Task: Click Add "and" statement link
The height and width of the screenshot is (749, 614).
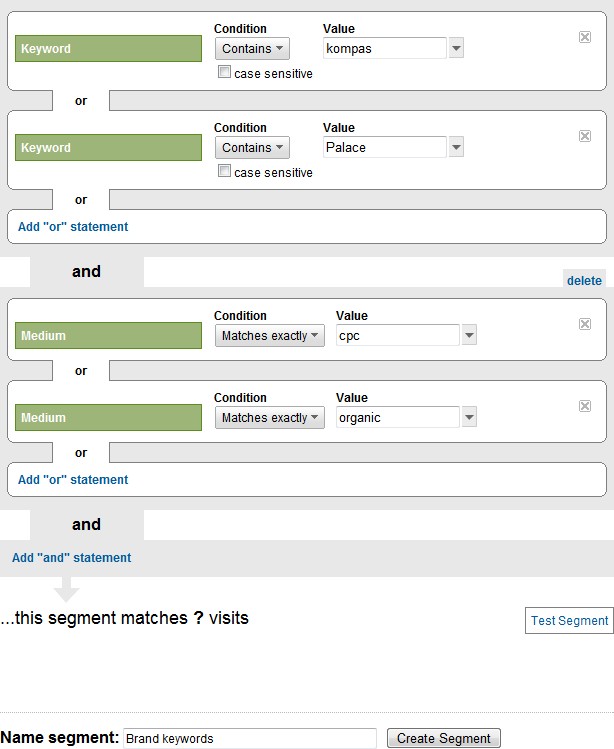Action: tap(71, 558)
